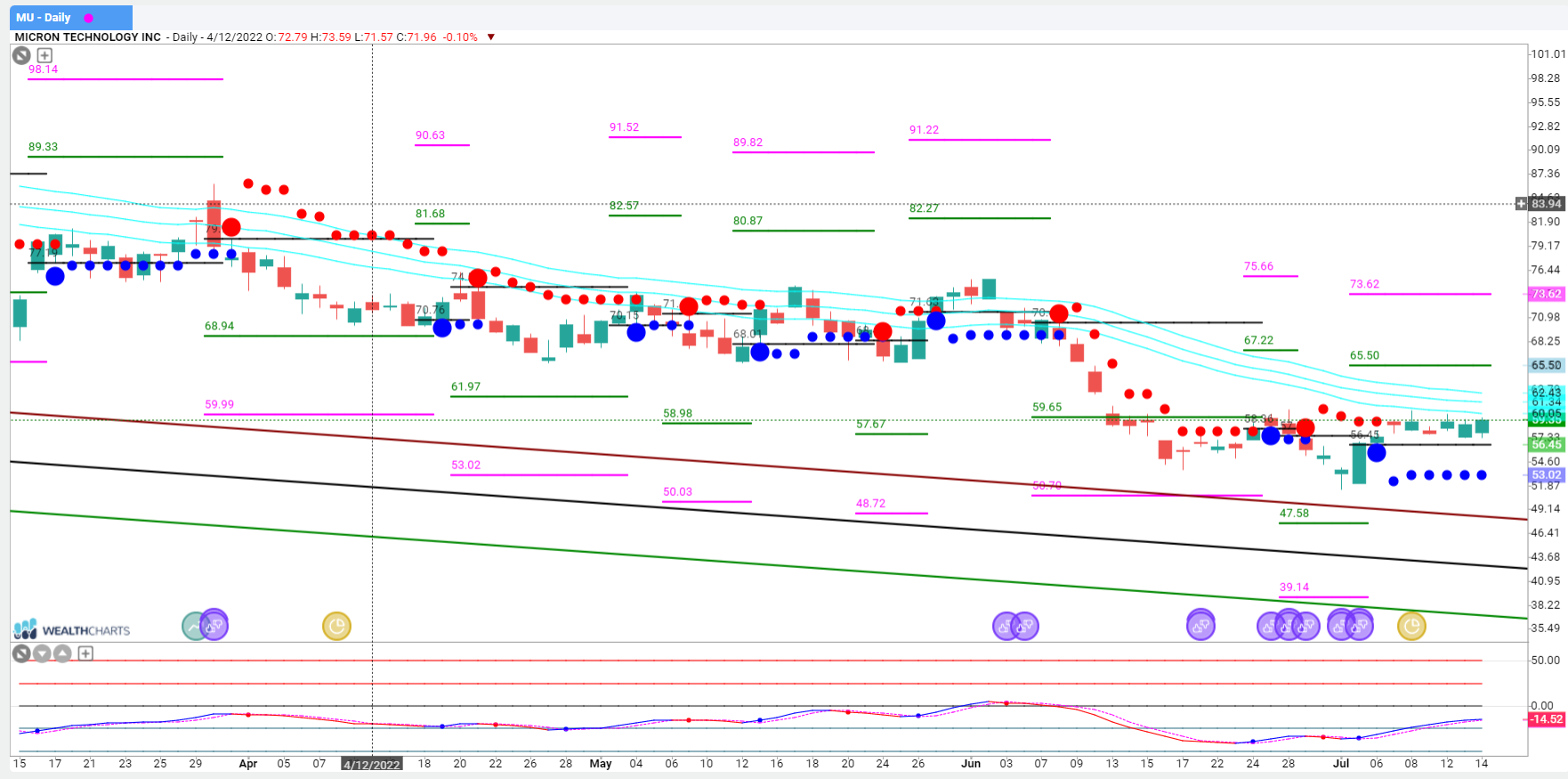This screenshot has height=779, width=1568.
Task: Open the purple rating icon above Jun 03
Action: point(1006,626)
